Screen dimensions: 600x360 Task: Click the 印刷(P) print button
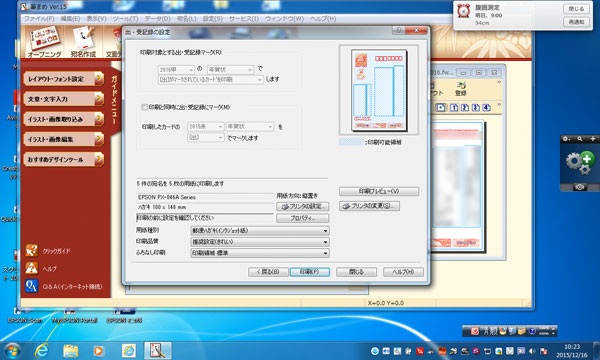point(310,272)
